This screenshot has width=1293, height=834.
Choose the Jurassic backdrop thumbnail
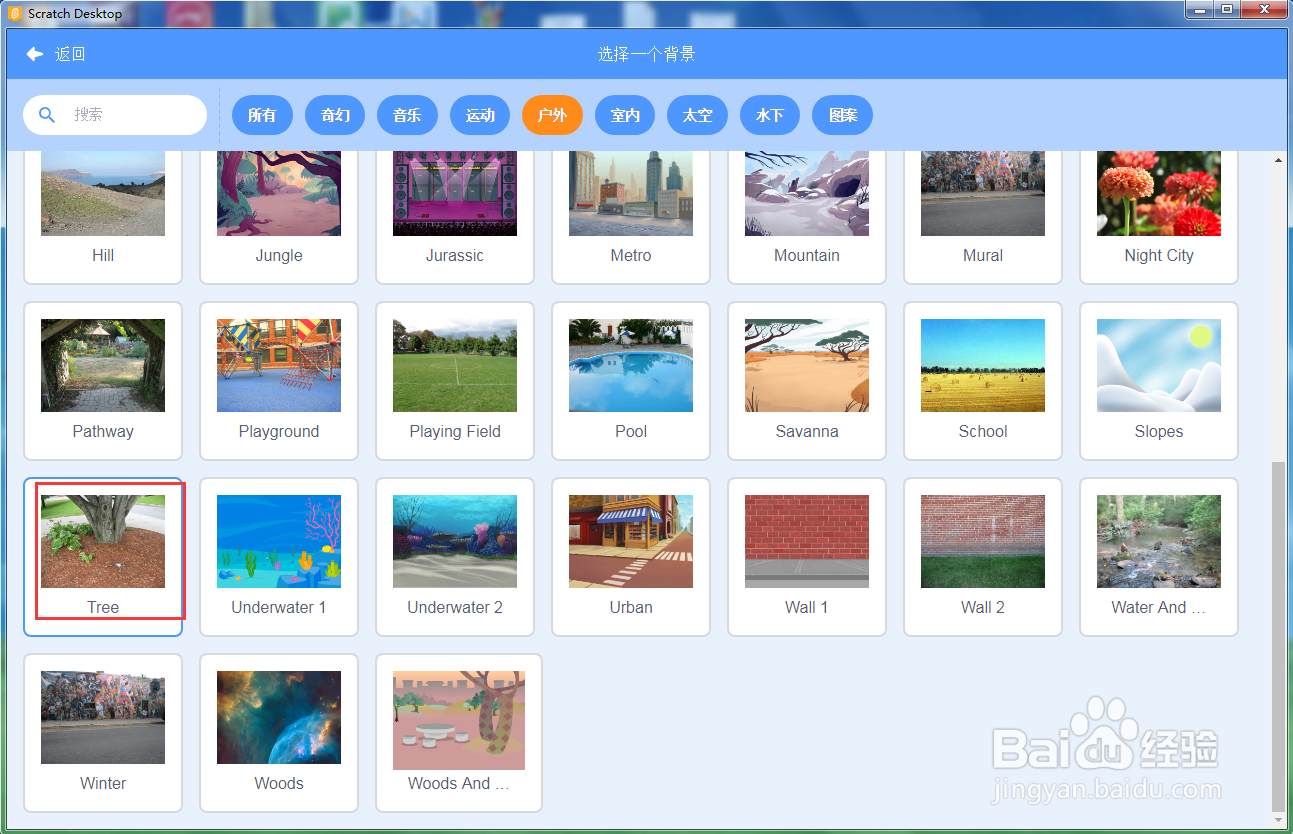pos(455,193)
